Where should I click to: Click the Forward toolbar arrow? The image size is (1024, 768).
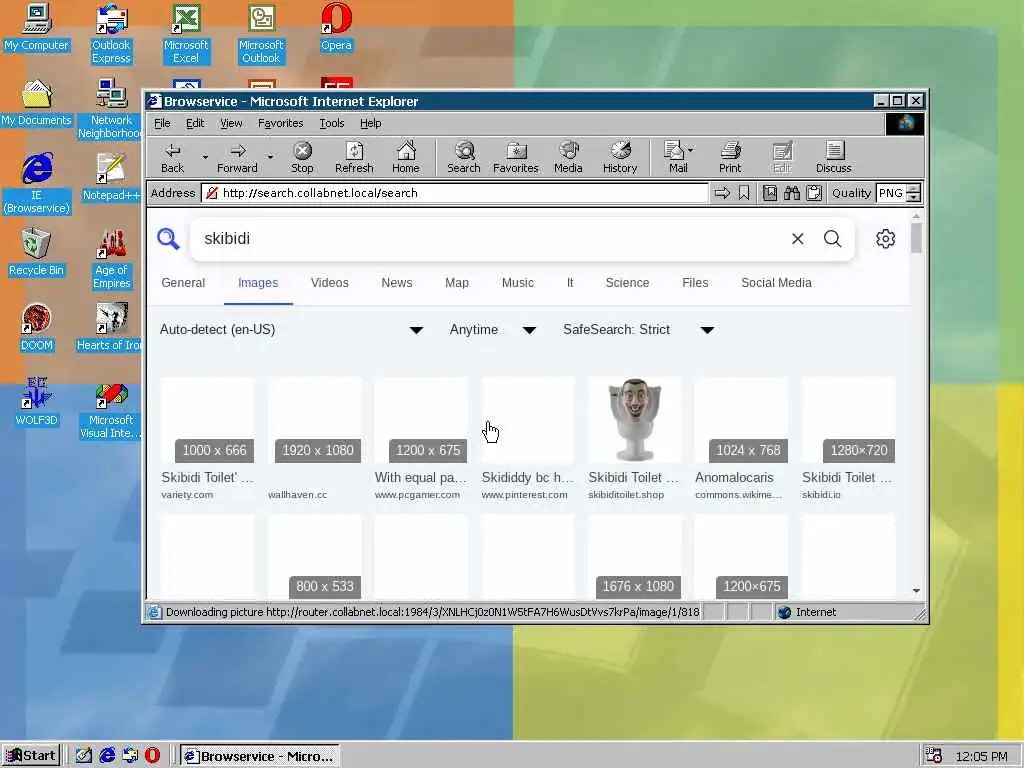point(237,157)
